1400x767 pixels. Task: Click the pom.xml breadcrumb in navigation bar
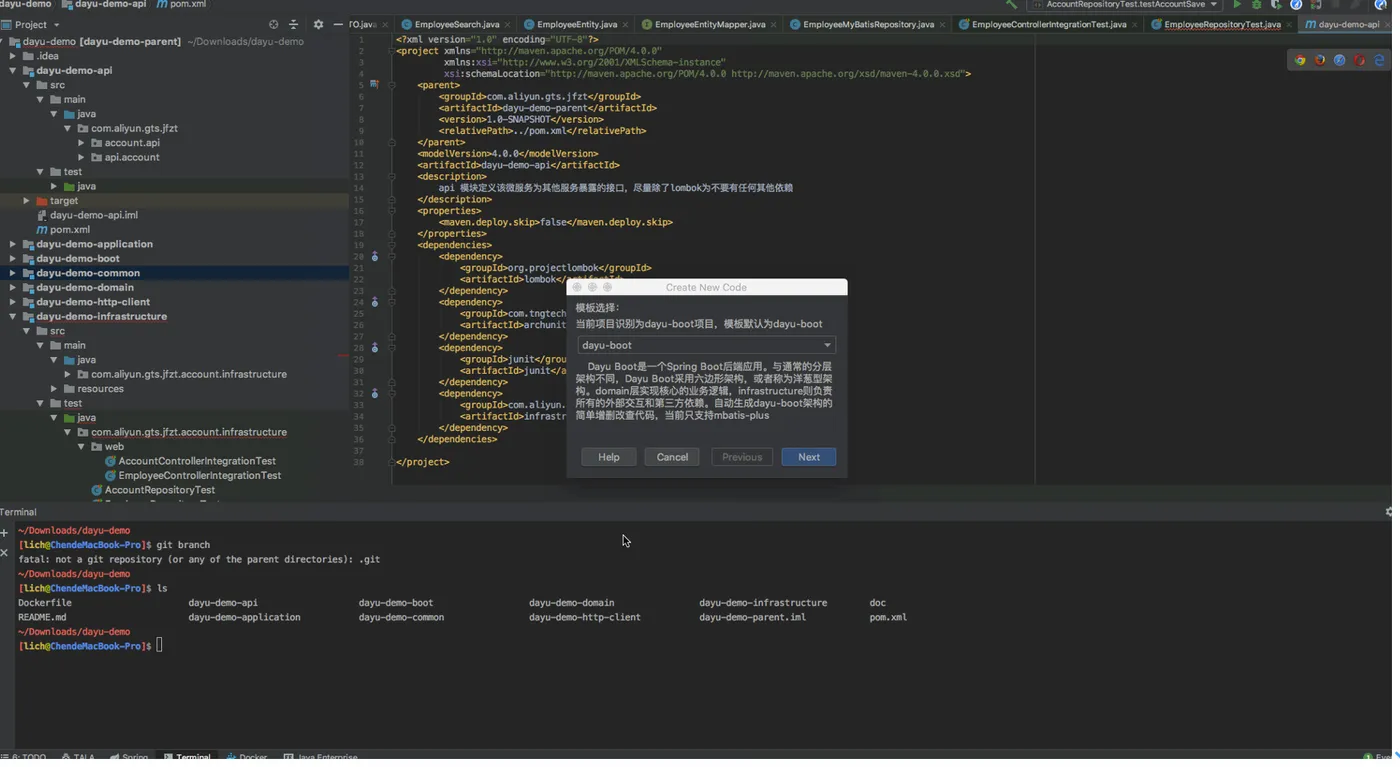pyautogui.click(x=182, y=5)
